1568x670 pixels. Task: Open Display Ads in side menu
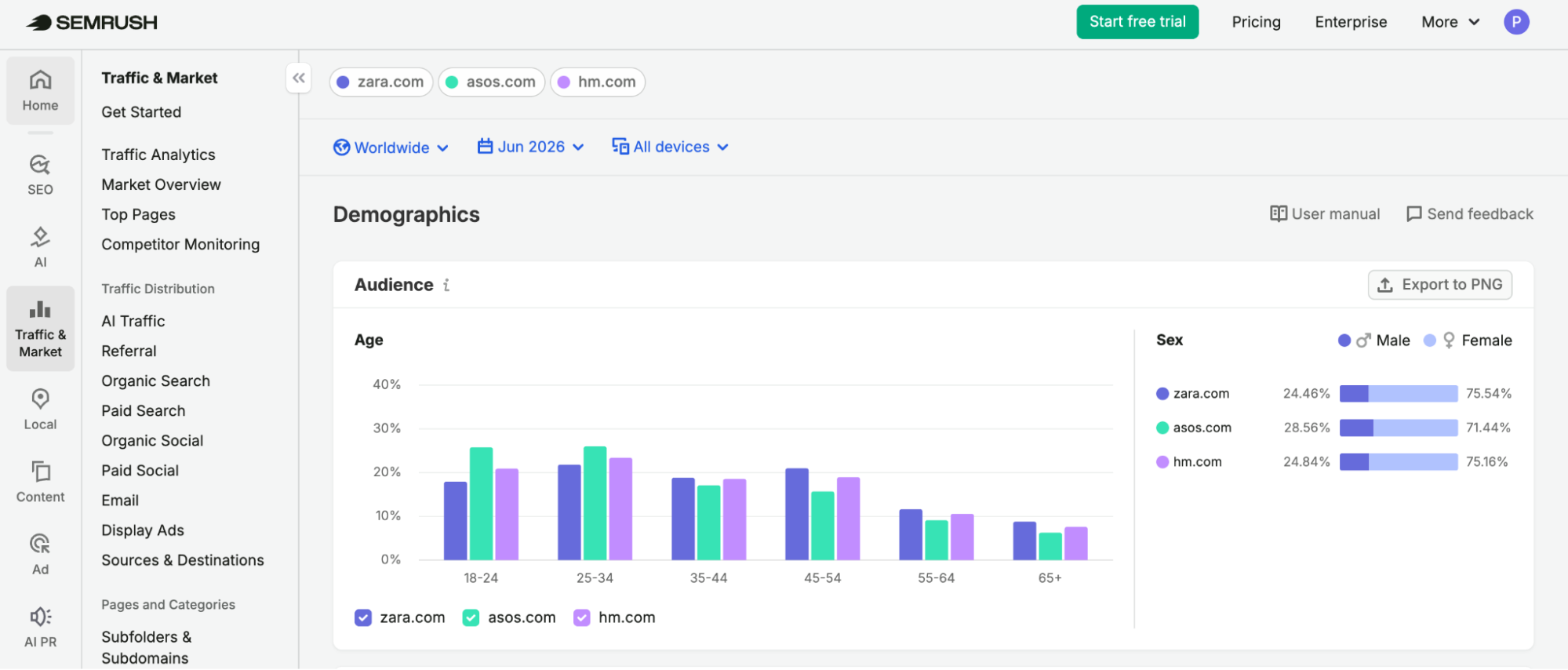click(143, 530)
